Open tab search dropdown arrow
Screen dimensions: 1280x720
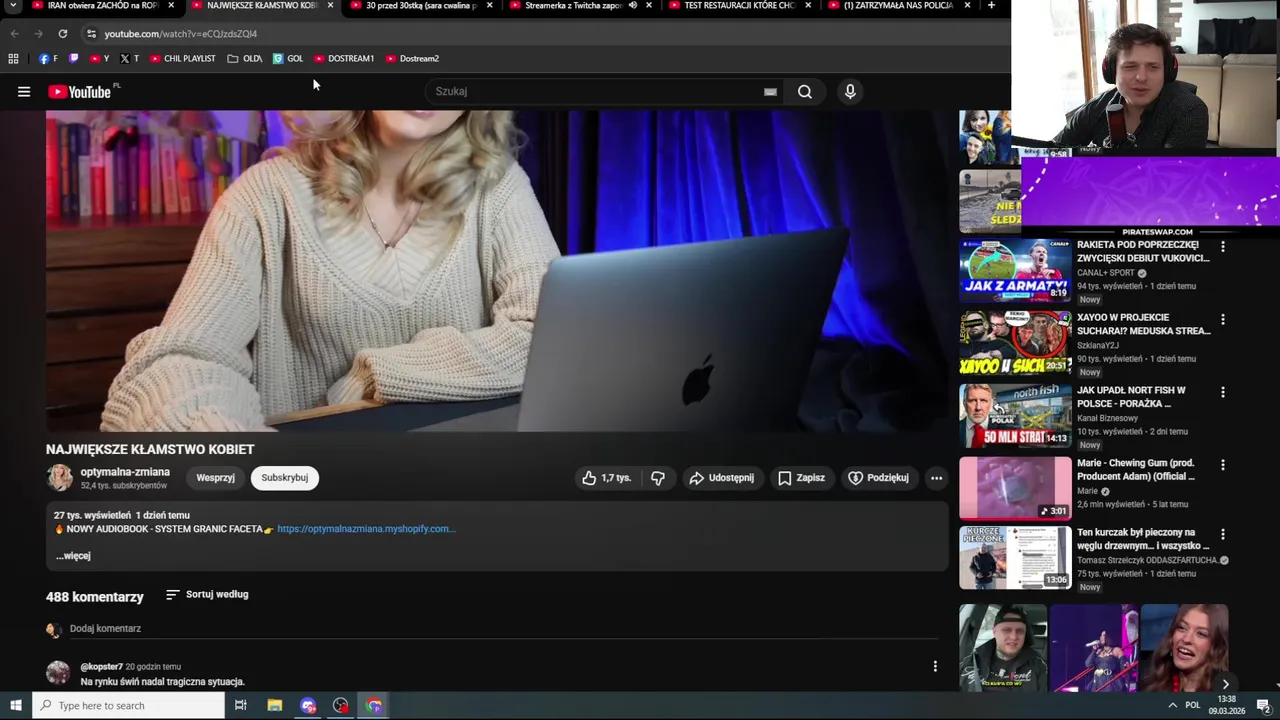tap(13, 6)
